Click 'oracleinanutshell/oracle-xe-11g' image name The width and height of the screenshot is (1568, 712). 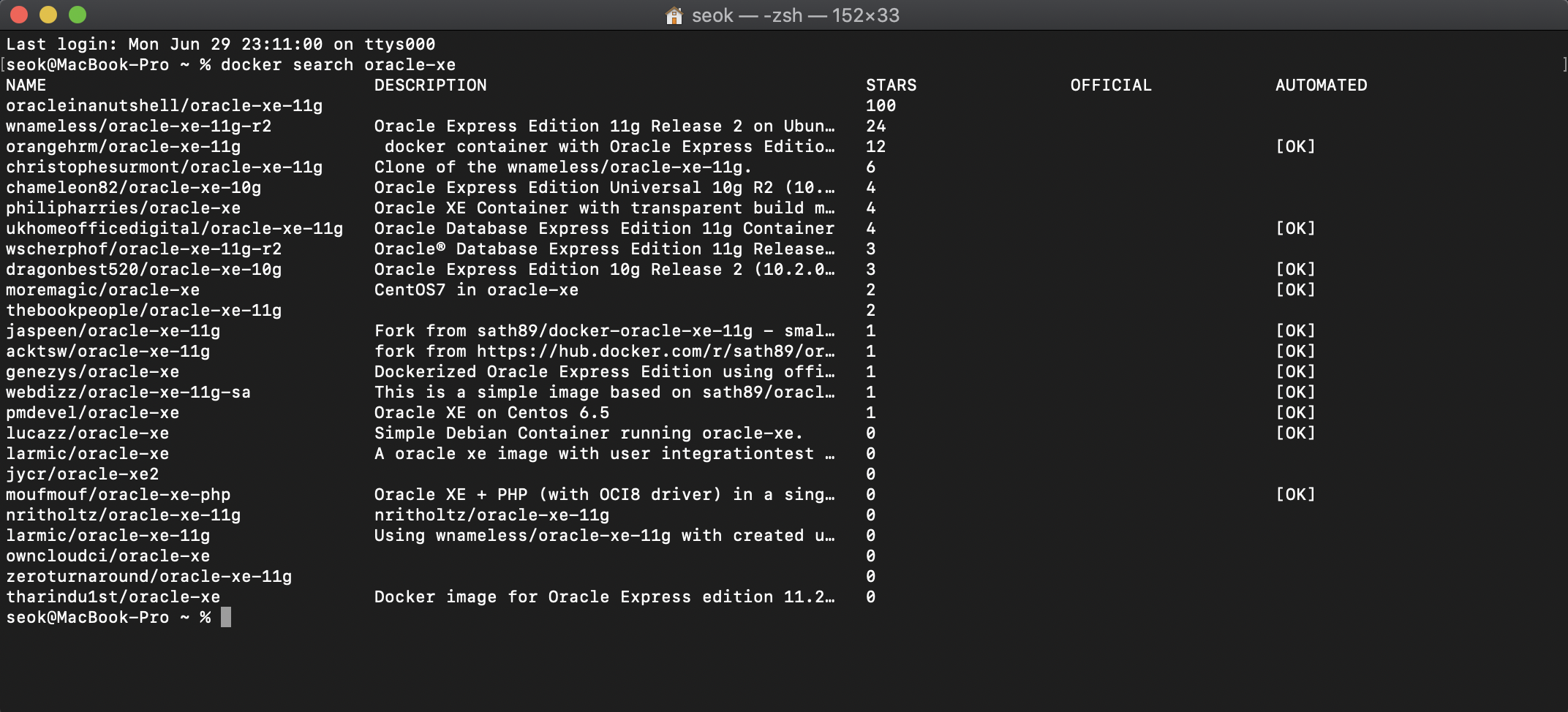click(x=165, y=106)
